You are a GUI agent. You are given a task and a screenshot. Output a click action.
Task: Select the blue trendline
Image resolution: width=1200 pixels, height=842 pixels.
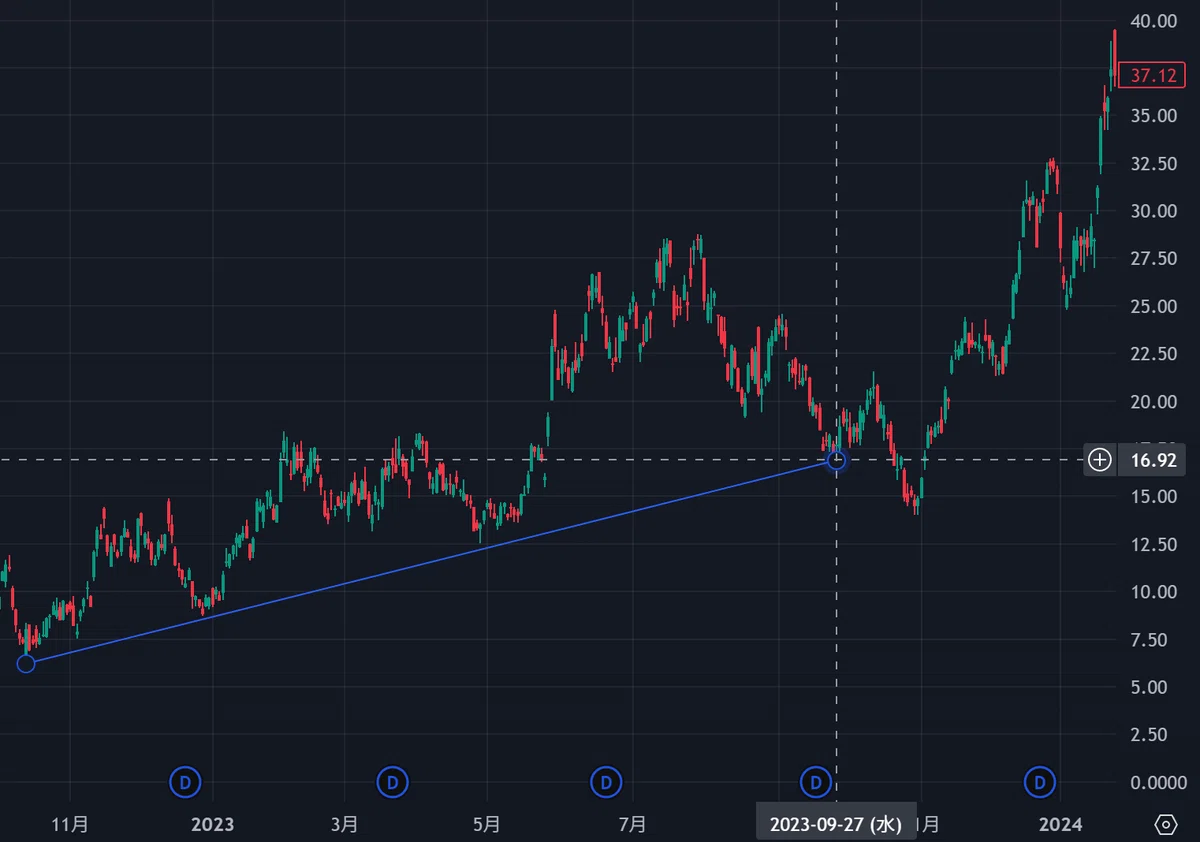coord(430,562)
